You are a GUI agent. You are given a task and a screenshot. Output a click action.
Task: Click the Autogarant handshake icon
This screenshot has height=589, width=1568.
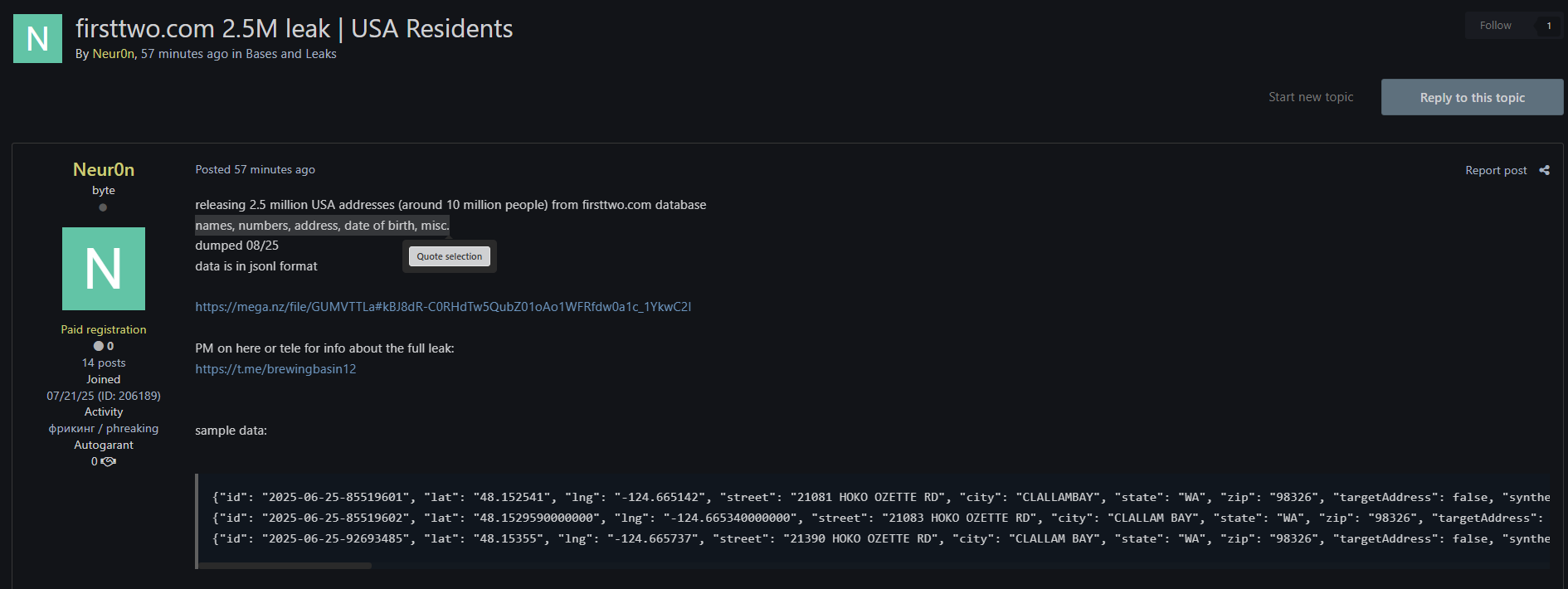click(x=109, y=461)
